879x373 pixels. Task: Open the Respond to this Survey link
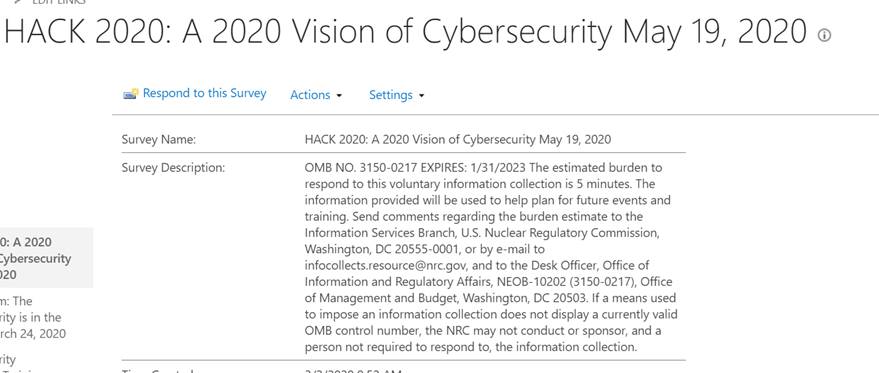205,93
